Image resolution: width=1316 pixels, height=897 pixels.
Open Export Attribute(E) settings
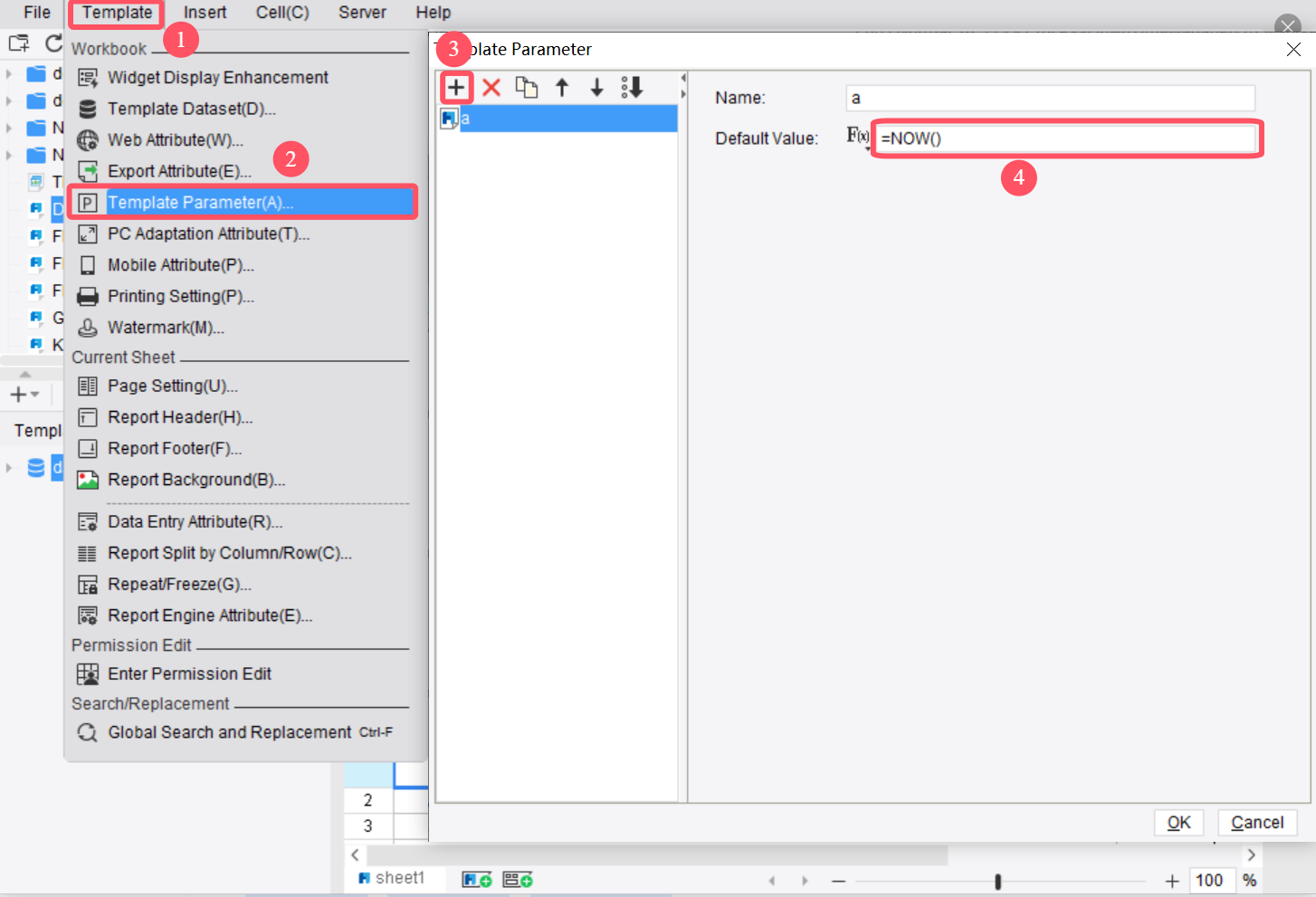(x=179, y=171)
